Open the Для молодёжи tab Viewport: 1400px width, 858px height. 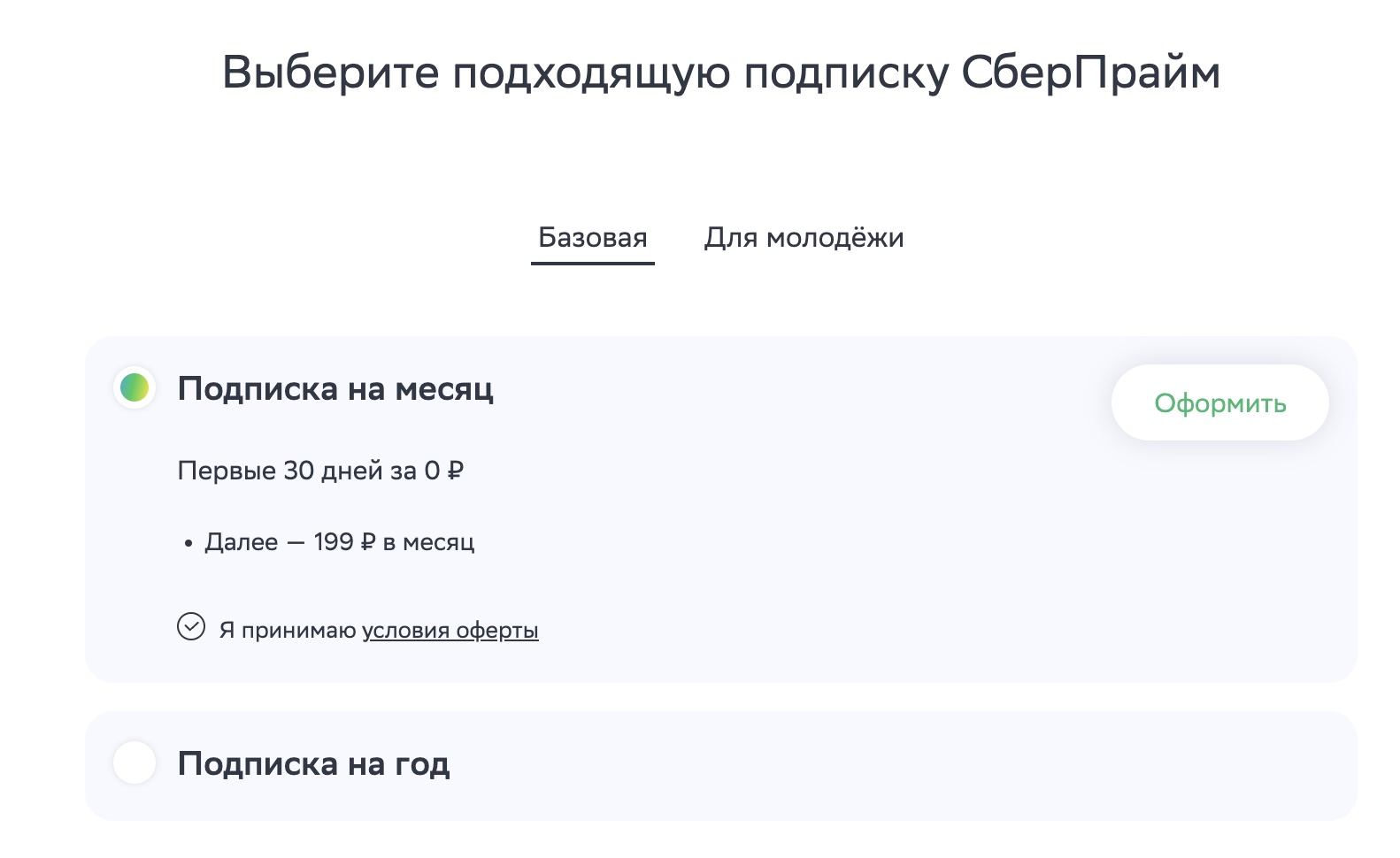coord(804,237)
